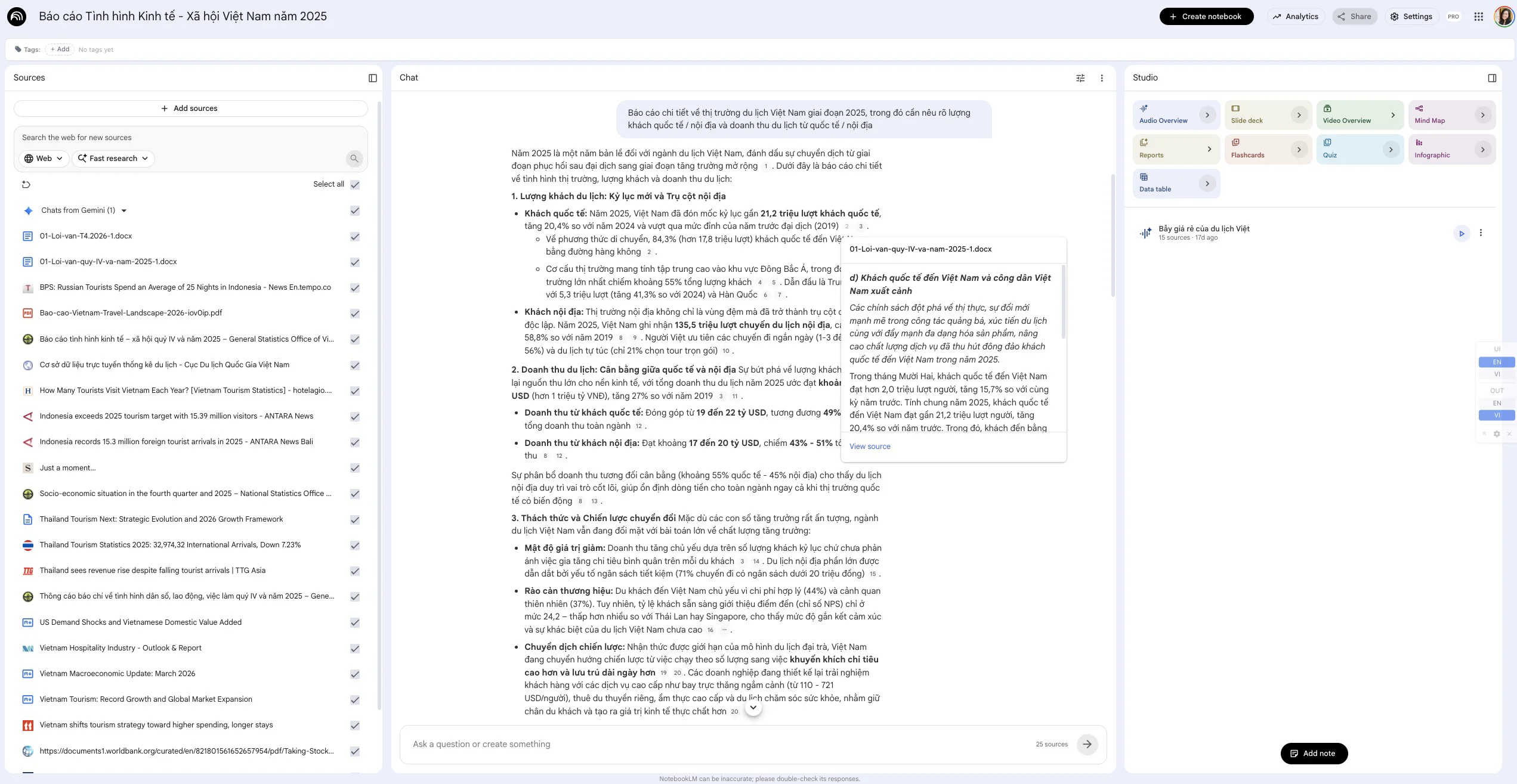
Task: Open Slide deck options chevron
Action: 1299,115
